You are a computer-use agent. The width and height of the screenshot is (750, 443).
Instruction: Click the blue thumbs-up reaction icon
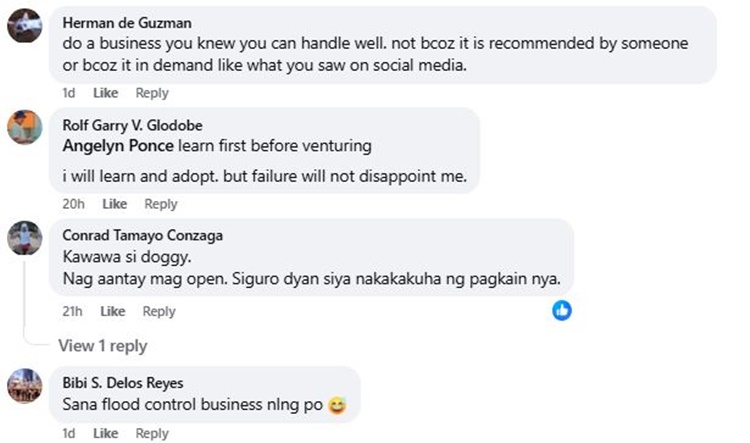pyautogui.click(x=562, y=310)
